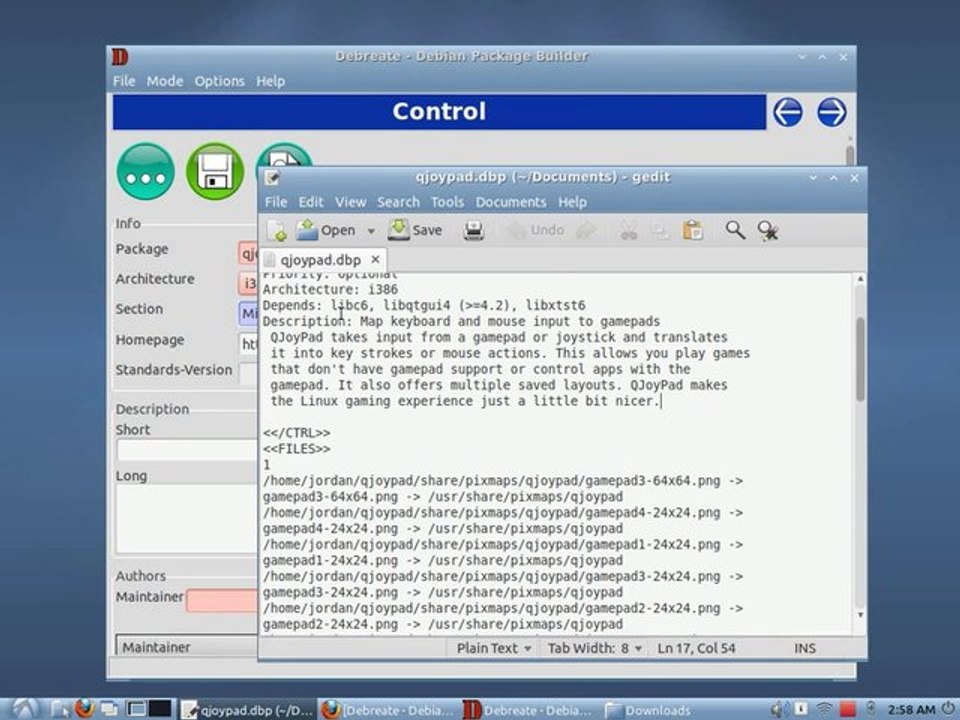
Task: Open Debreate Help menu
Action: coord(270,81)
